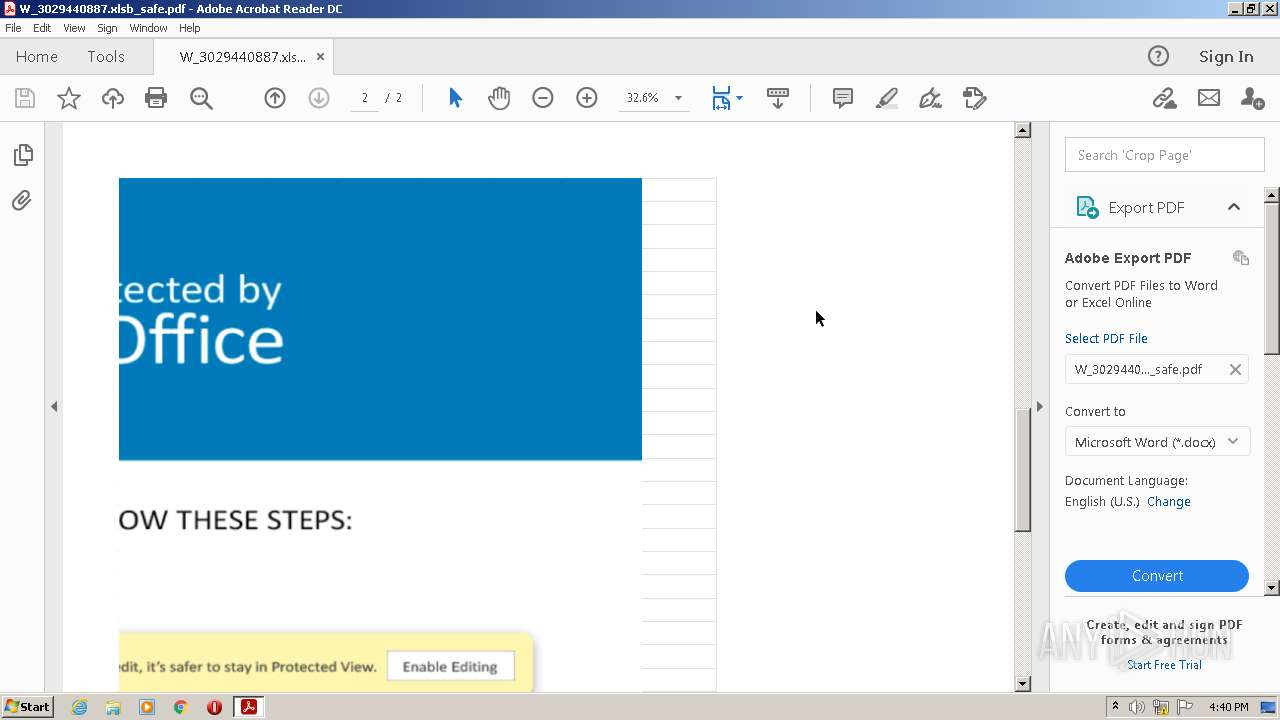Activate the Hand pan tool

[x=499, y=98]
